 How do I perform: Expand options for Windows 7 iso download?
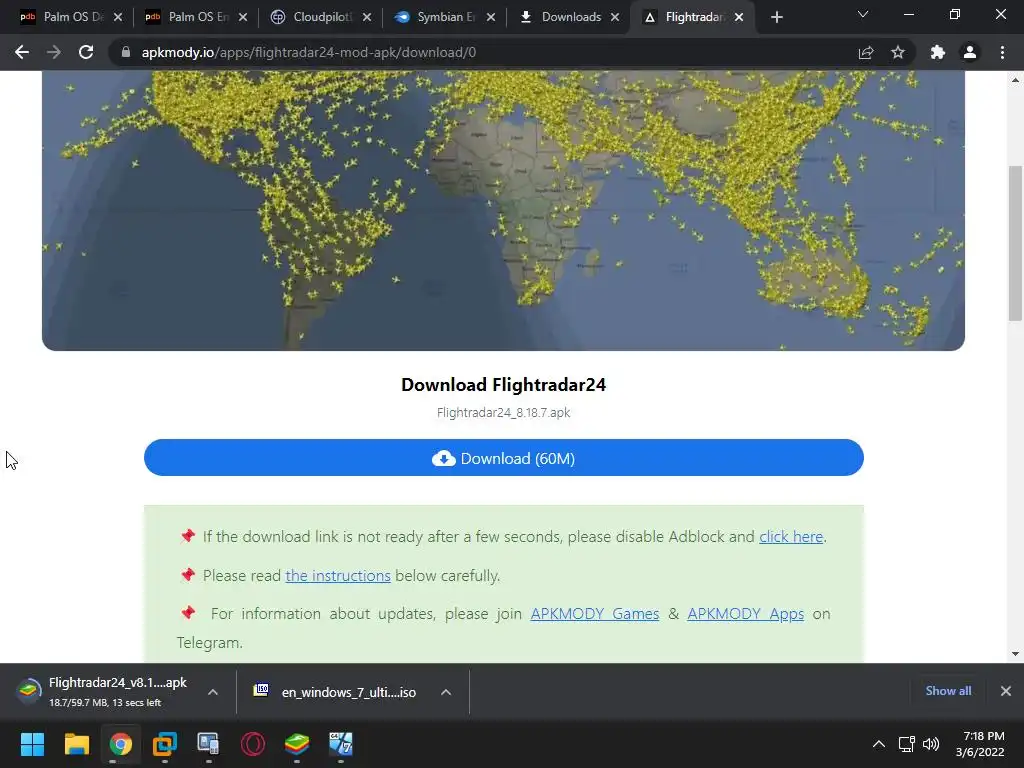pos(446,692)
